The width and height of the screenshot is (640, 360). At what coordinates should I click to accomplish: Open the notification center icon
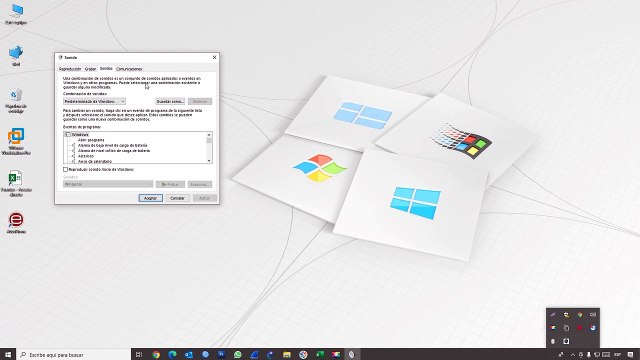(631, 355)
